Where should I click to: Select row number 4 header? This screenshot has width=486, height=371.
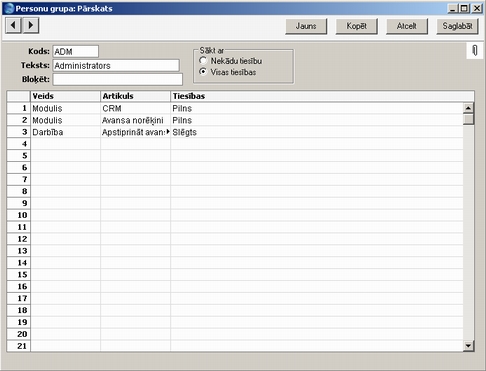tap(19, 144)
